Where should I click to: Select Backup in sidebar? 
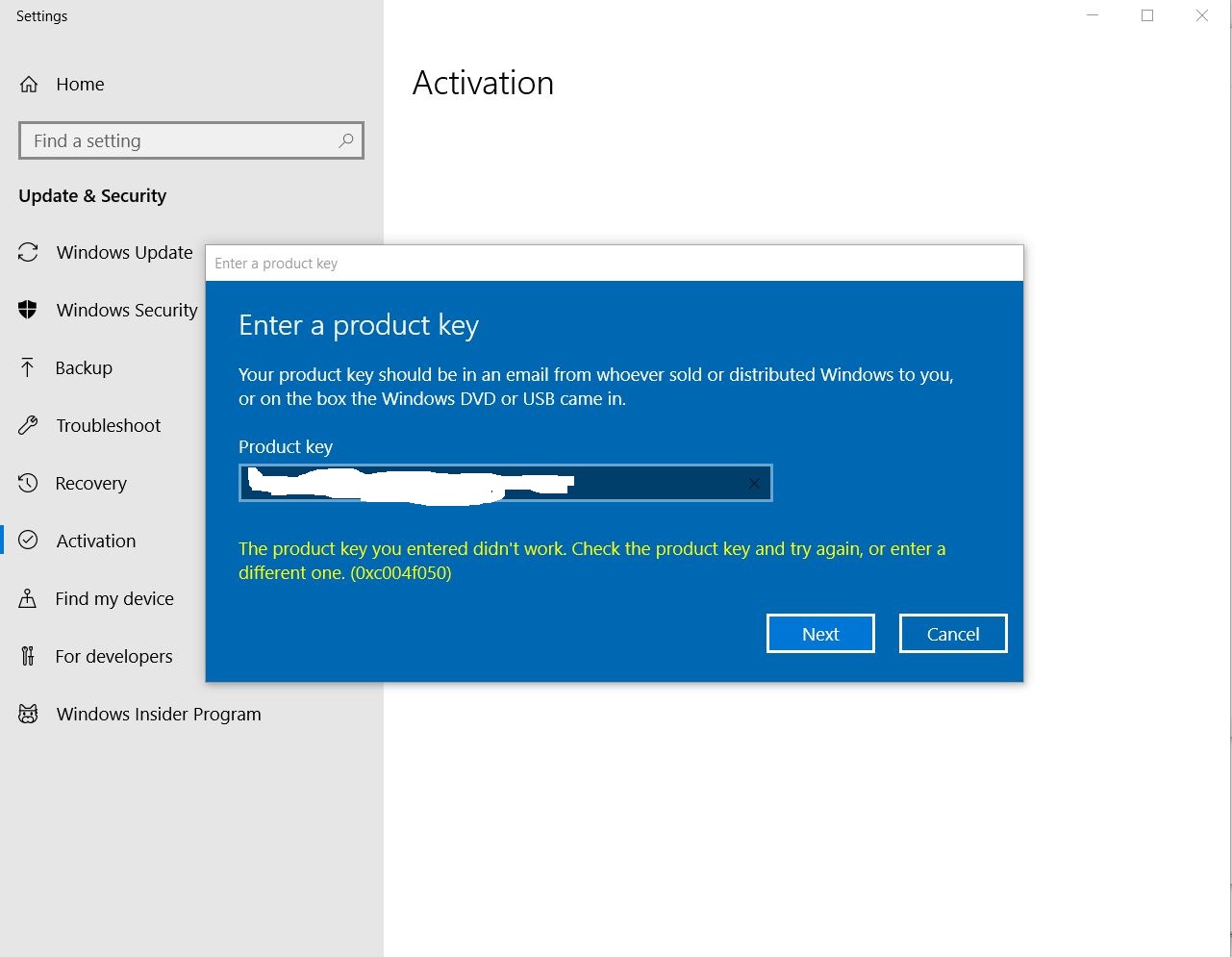click(x=84, y=367)
